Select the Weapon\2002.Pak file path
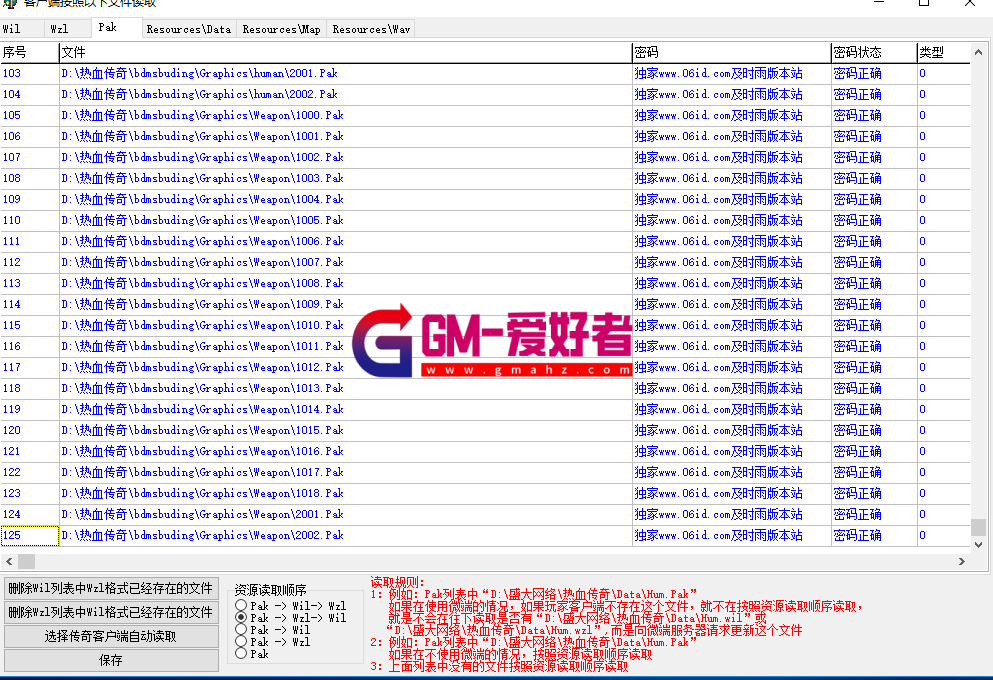Viewport: 993px width, 680px height. click(x=203, y=535)
